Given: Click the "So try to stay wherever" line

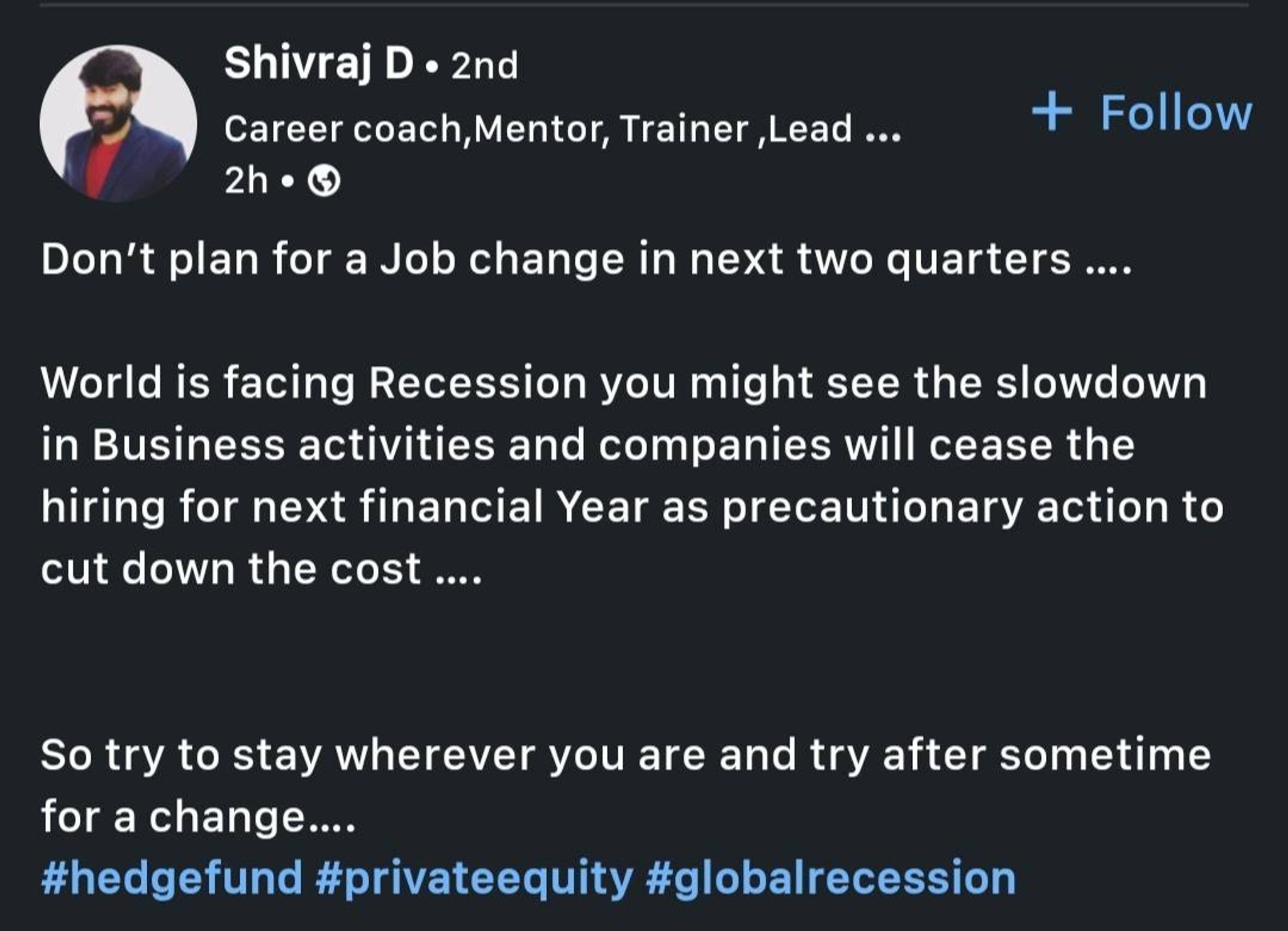Looking at the screenshot, I should tap(626, 755).
